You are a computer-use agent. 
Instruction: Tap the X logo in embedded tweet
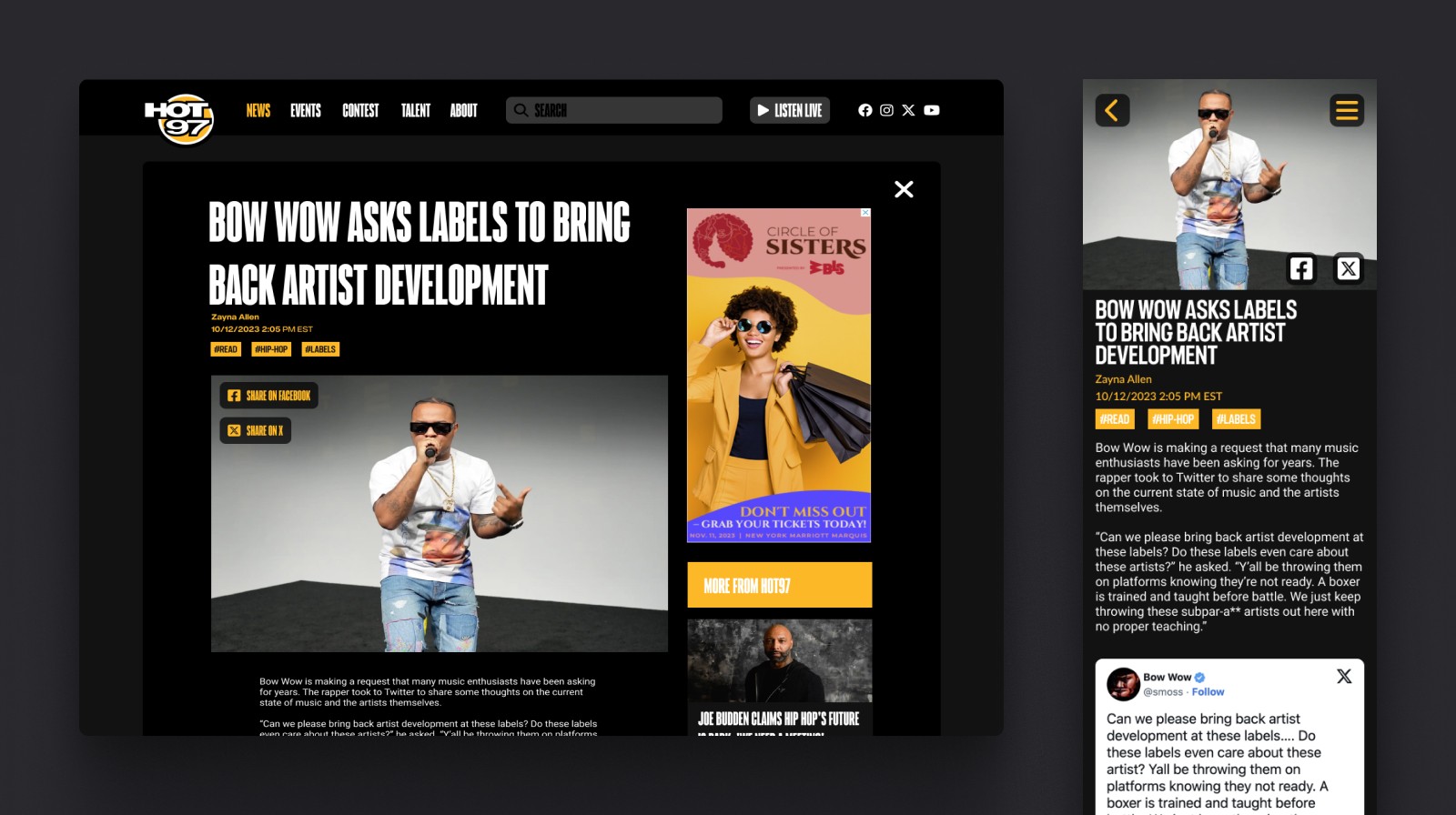[1344, 676]
